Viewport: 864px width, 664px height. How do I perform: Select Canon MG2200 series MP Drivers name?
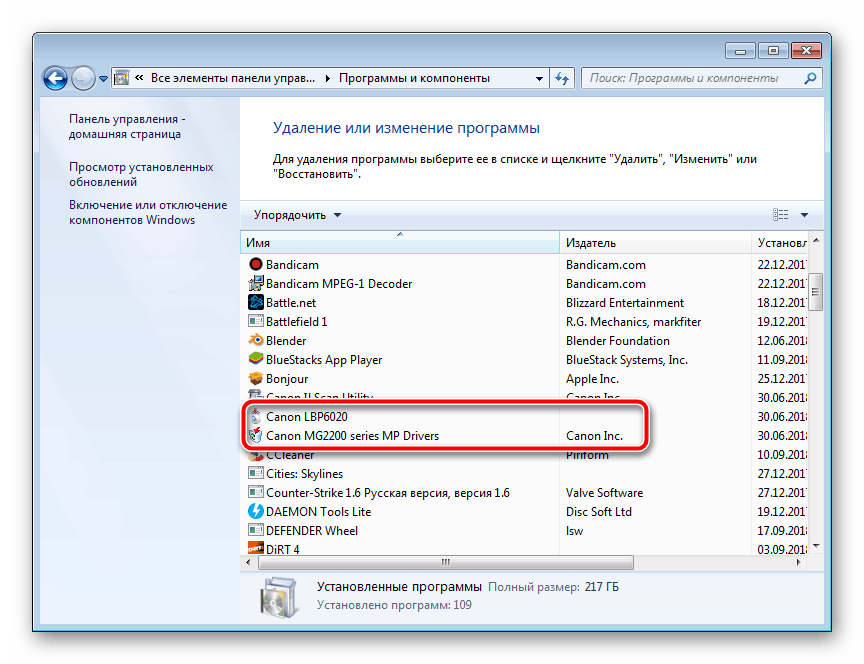[353, 436]
